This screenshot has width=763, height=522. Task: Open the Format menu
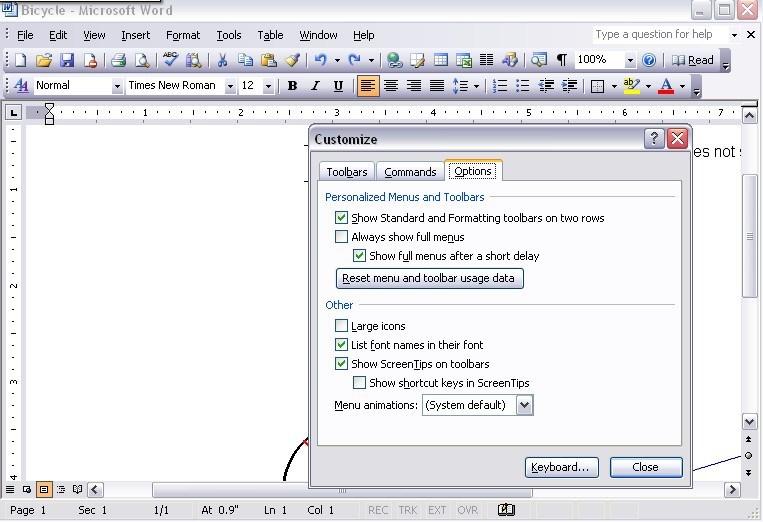tap(183, 35)
